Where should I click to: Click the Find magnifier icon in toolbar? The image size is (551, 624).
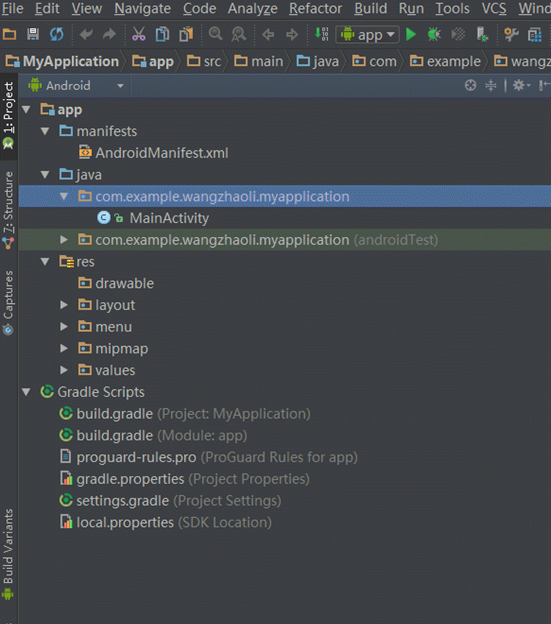[215, 34]
